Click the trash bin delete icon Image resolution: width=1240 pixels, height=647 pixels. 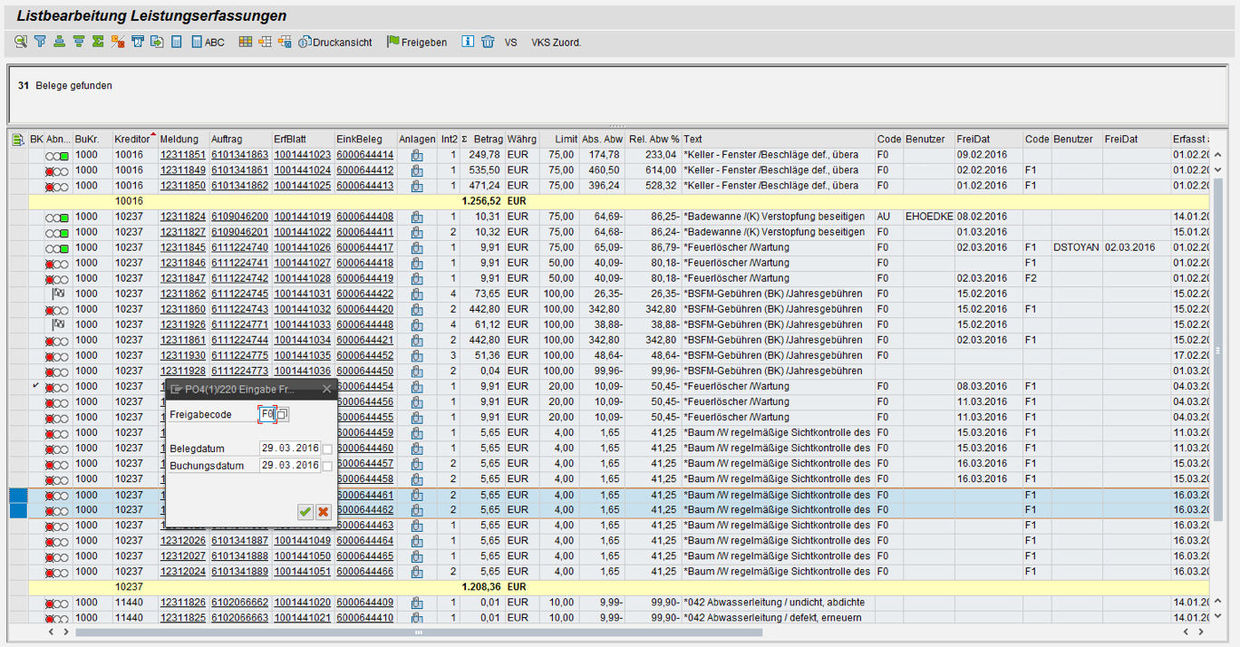[x=488, y=42]
